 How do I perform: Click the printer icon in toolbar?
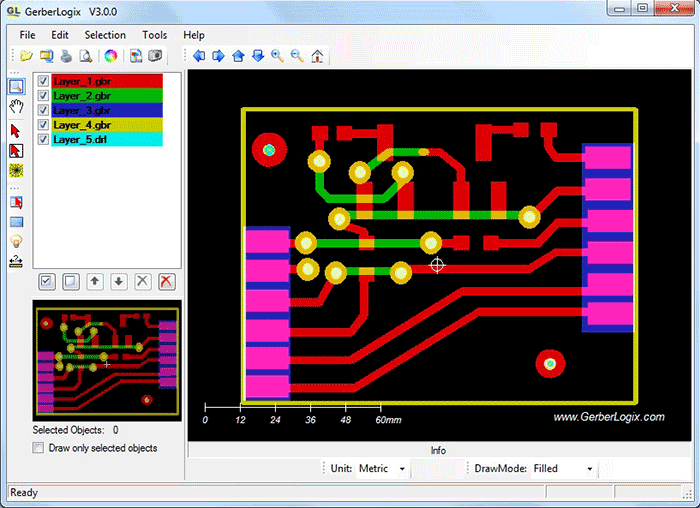coord(66,56)
